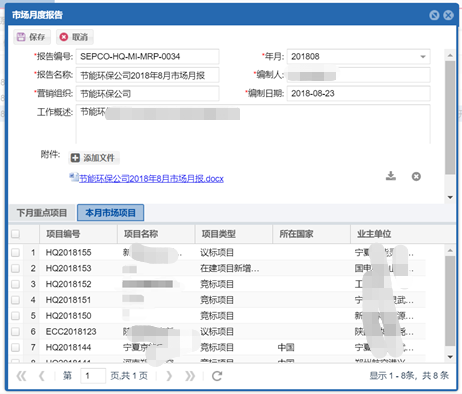The height and width of the screenshot is (394, 462).
Task: Click the page number input box
Action: (x=93, y=376)
